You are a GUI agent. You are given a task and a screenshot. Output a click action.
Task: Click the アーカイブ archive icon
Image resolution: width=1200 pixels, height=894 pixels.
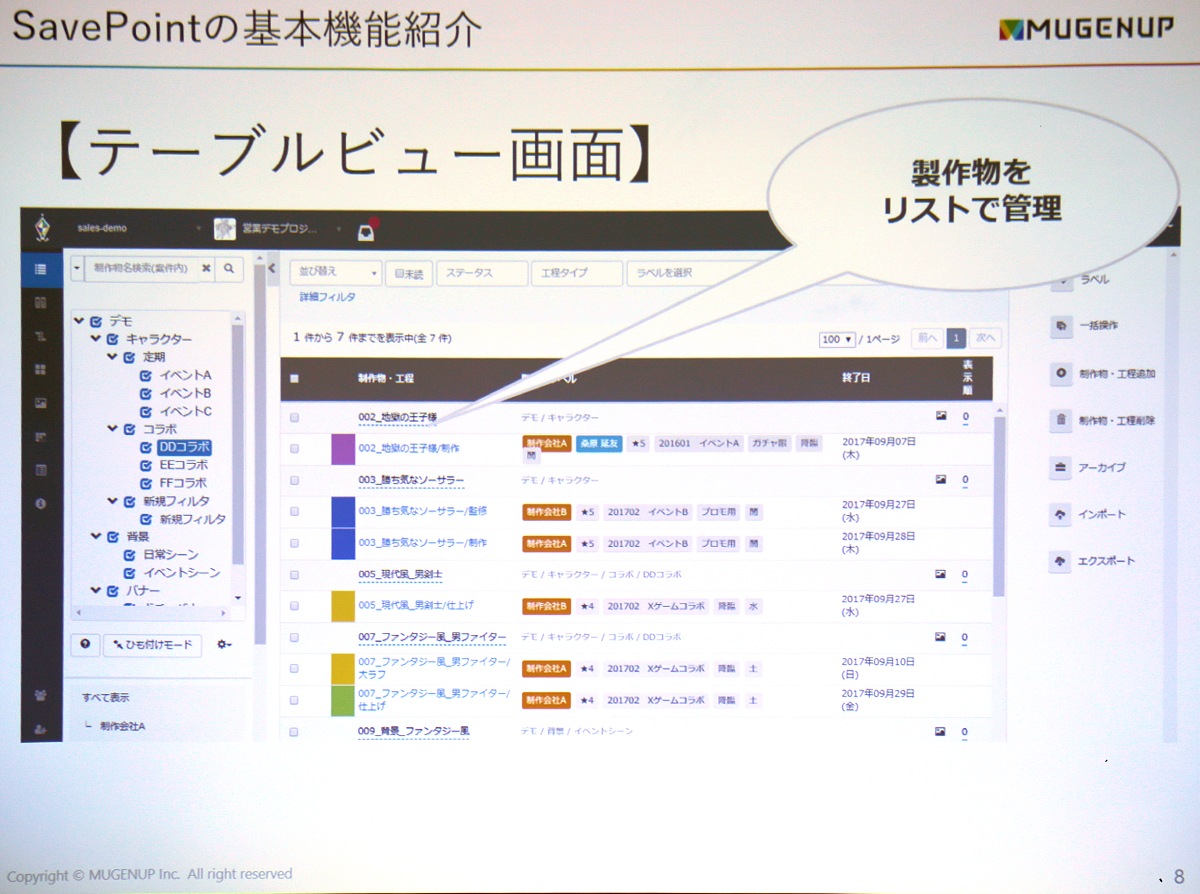tap(1060, 467)
